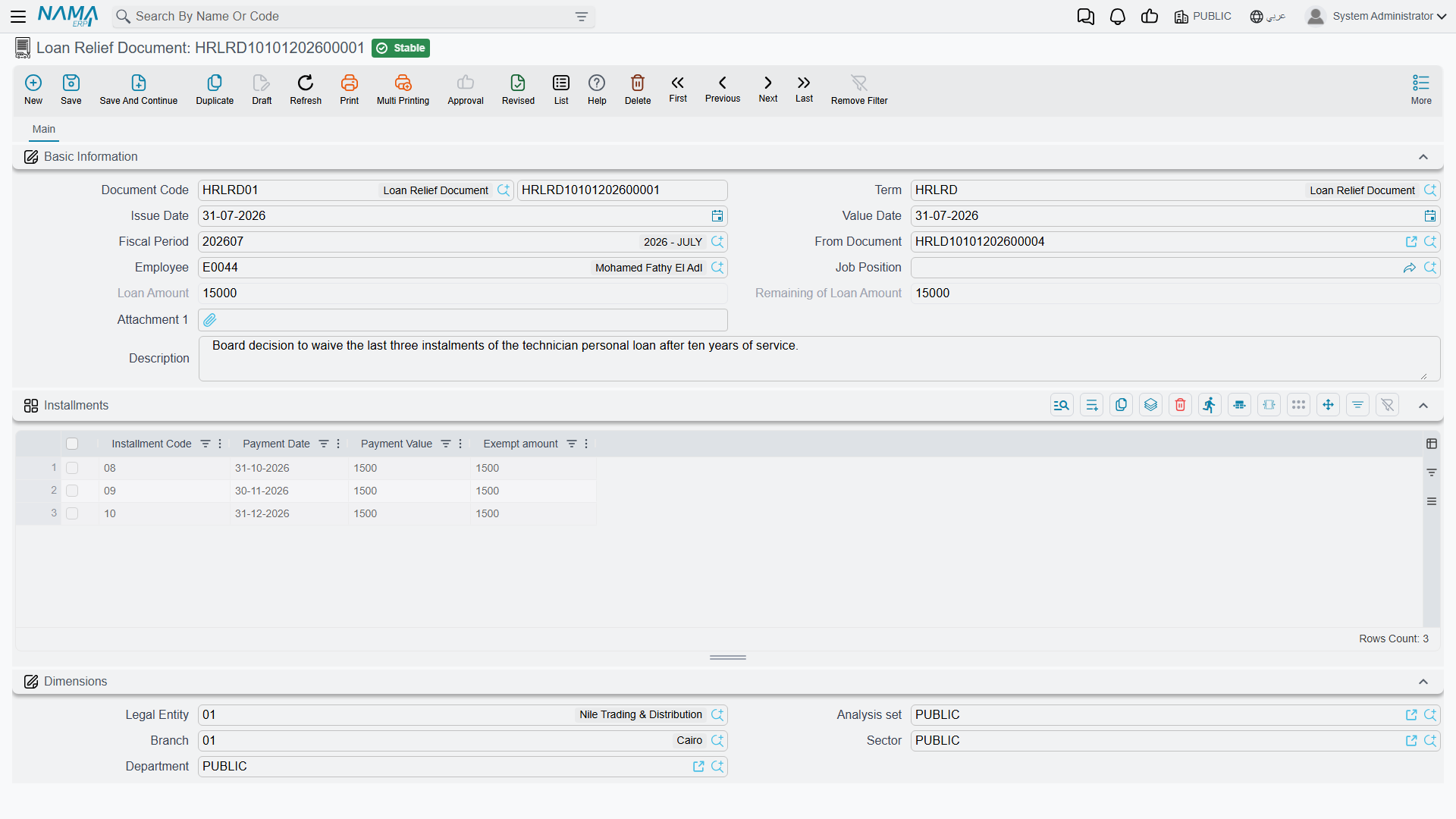Delete selected installment rows via trash icon
Image resolution: width=1456 pixels, height=819 pixels.
(1181, 405)
